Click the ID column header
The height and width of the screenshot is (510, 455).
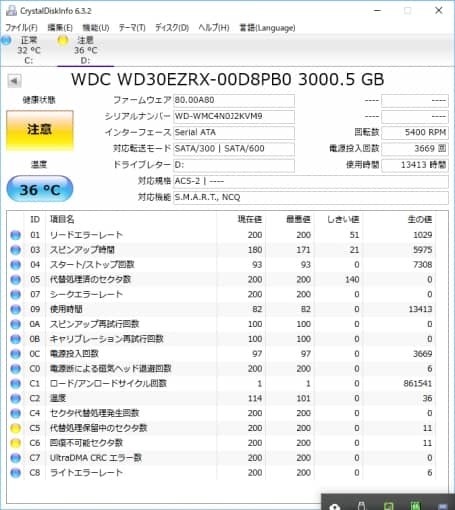pos(35,219)
